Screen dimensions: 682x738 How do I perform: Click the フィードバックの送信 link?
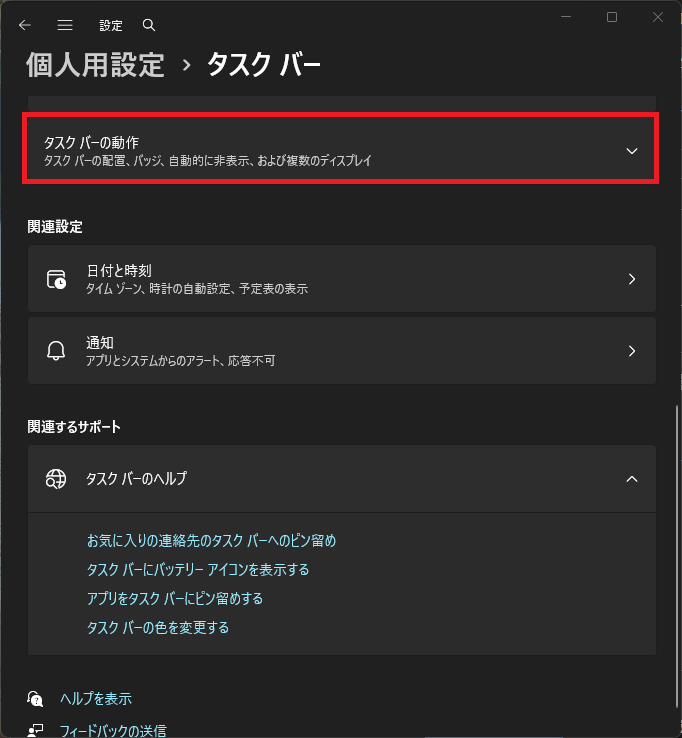(113, 730)
